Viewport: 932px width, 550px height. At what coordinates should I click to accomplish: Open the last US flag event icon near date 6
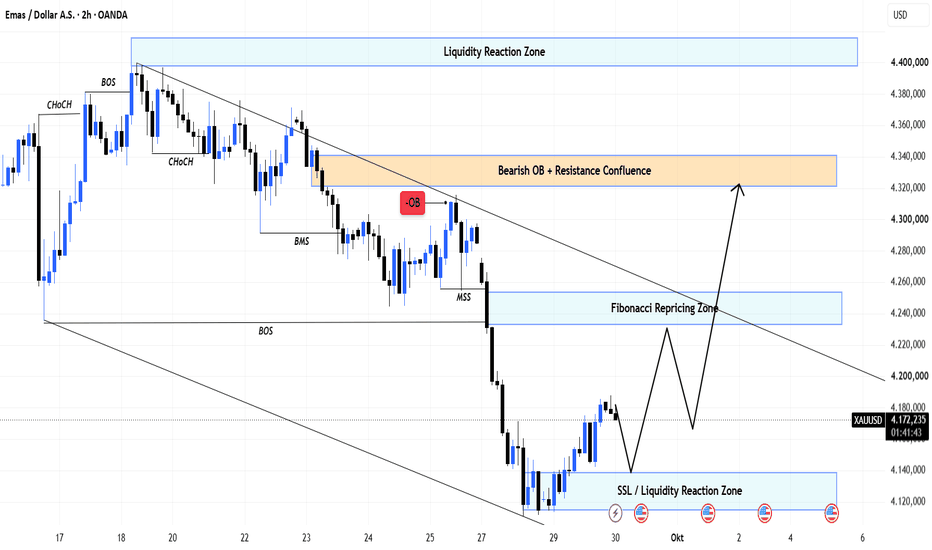(832, 513)
